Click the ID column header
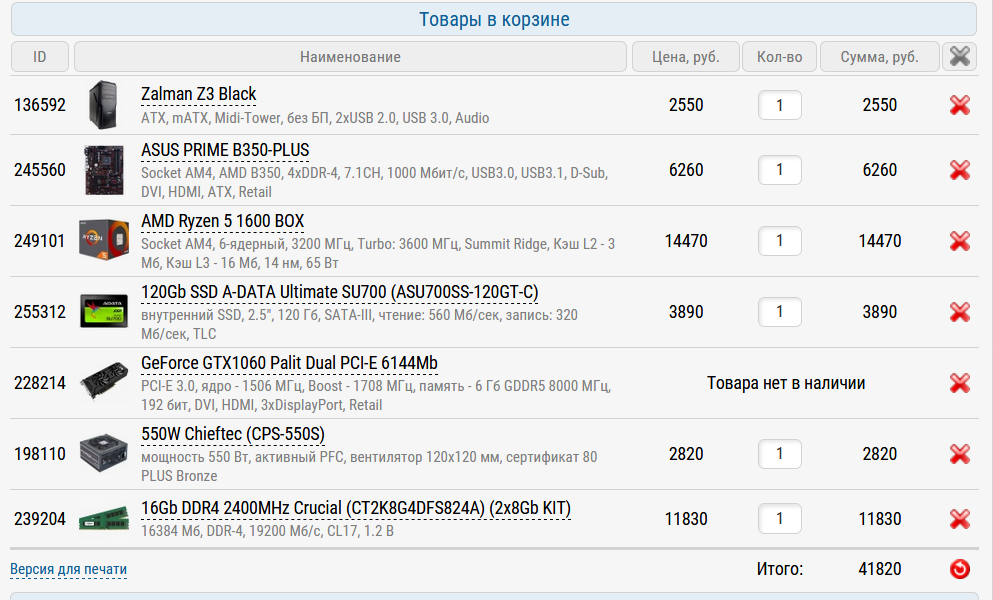The height and width of the screenshot is (600, 993). tap(40, 56)
